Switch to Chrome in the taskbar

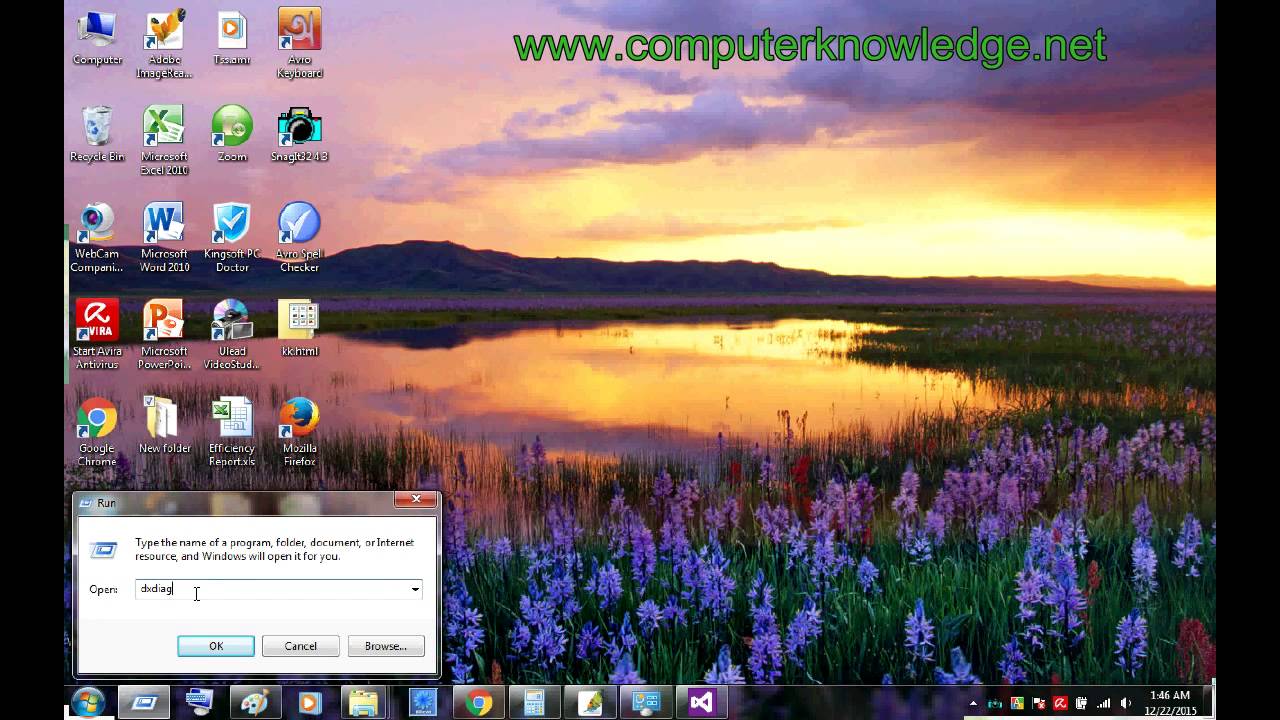pos(478,703)
